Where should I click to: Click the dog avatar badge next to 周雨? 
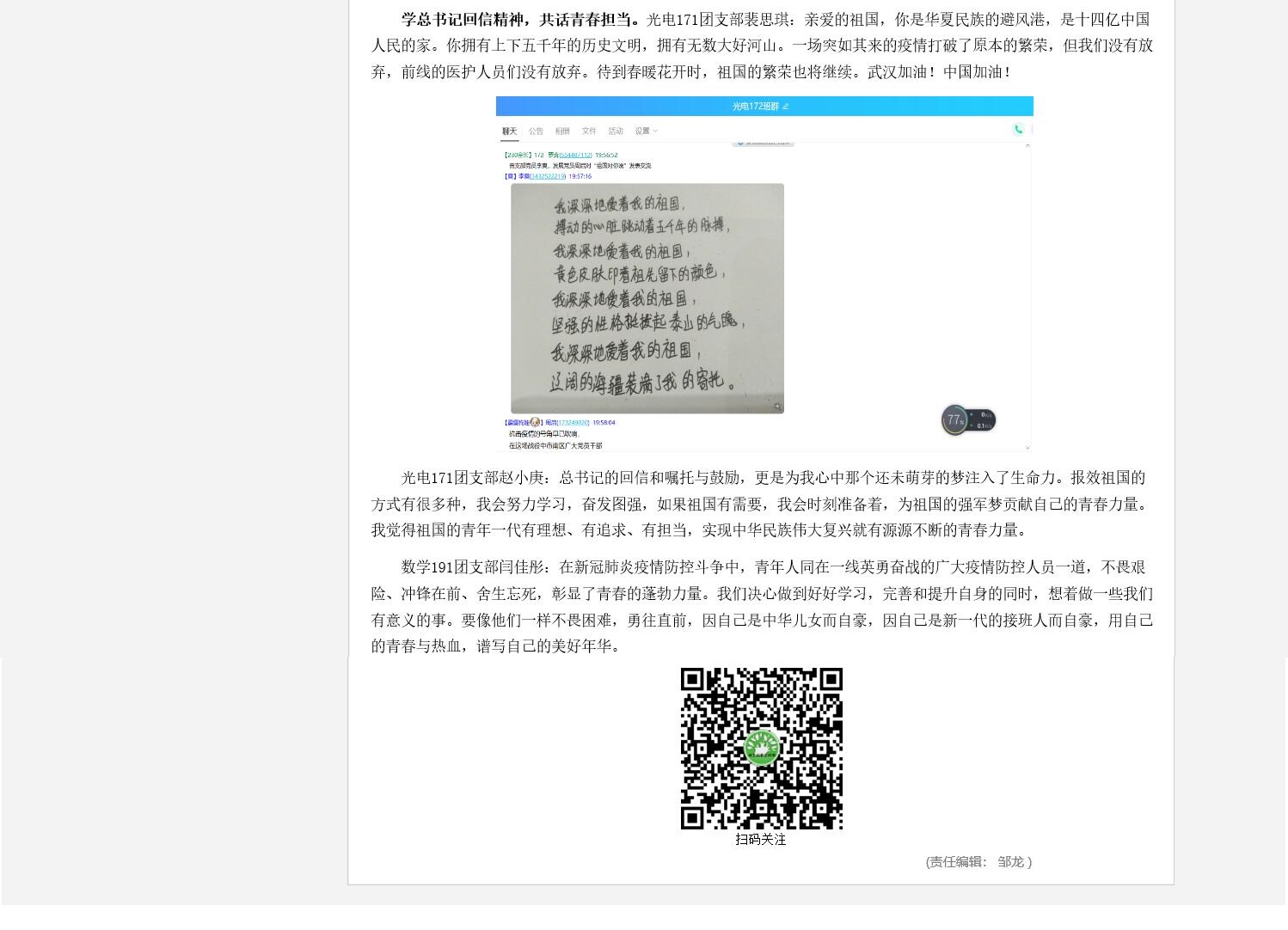point(535,422)
